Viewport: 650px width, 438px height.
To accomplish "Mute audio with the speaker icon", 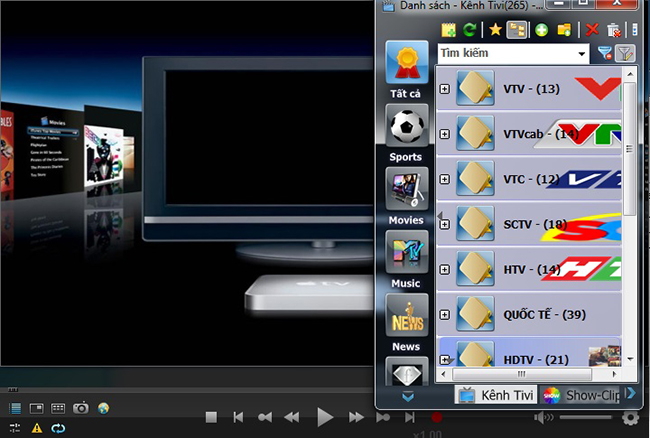I will coord(543,417).
